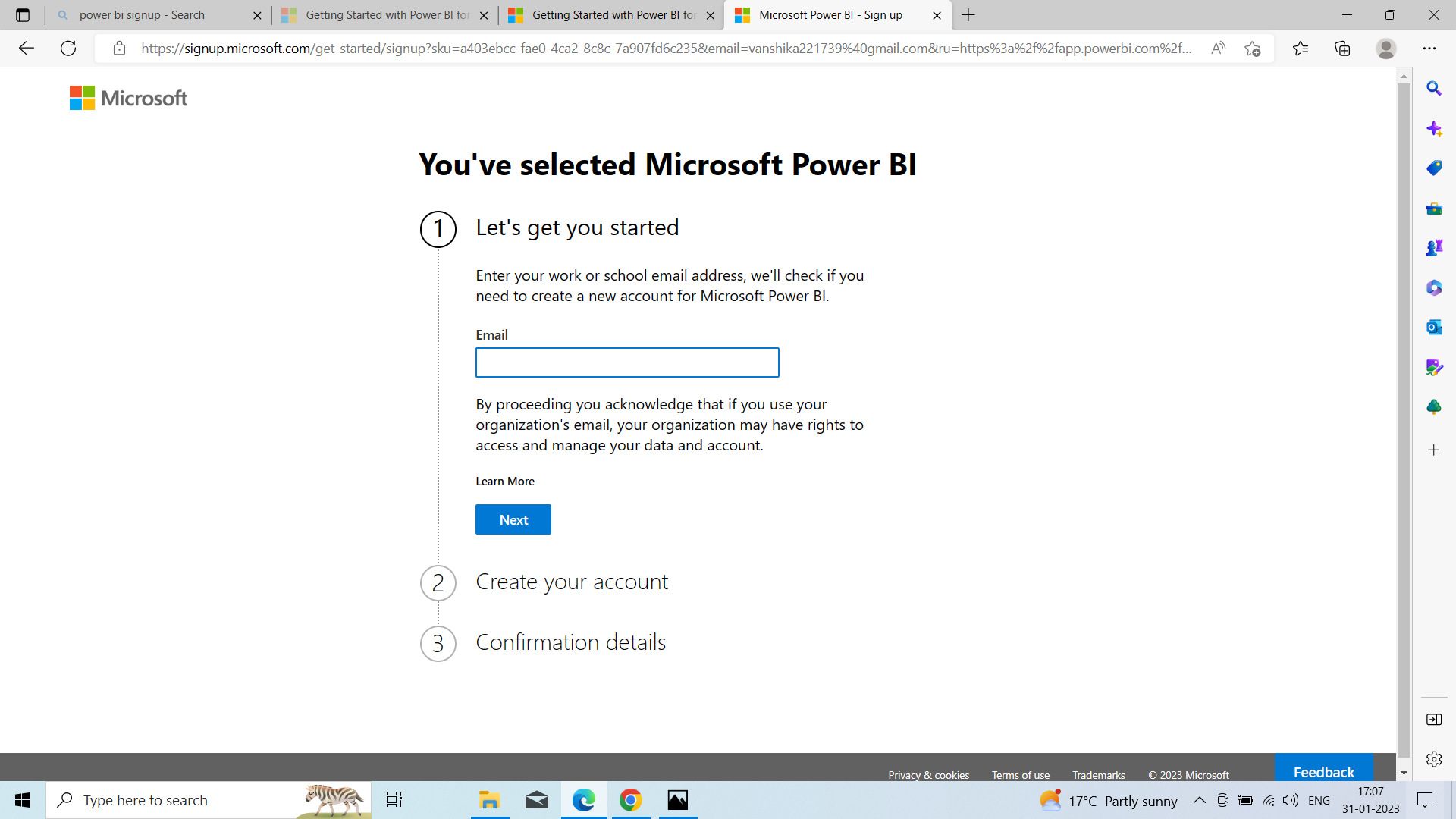Open the sidebar Shopping tag icon
Viewport: 1456px width, 819px height.
pyautogui.click(x=1433, y=168)
